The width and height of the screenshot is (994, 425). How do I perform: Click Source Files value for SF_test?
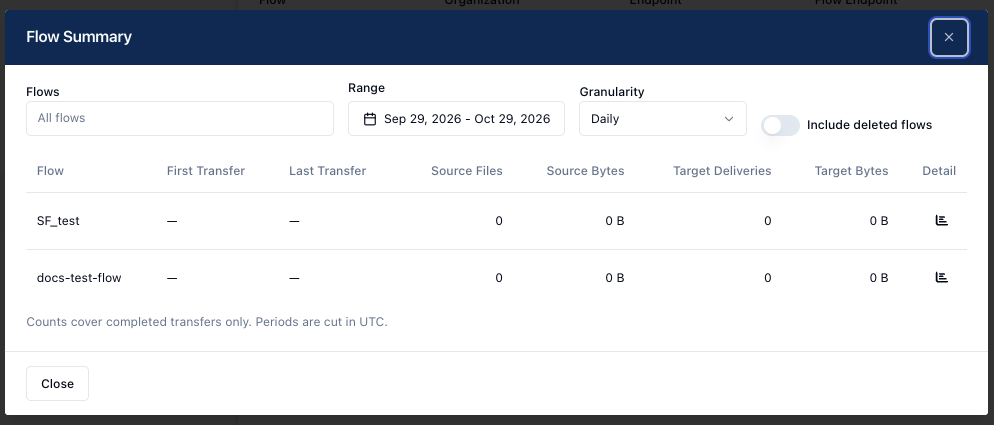click(x=499, y=221)
